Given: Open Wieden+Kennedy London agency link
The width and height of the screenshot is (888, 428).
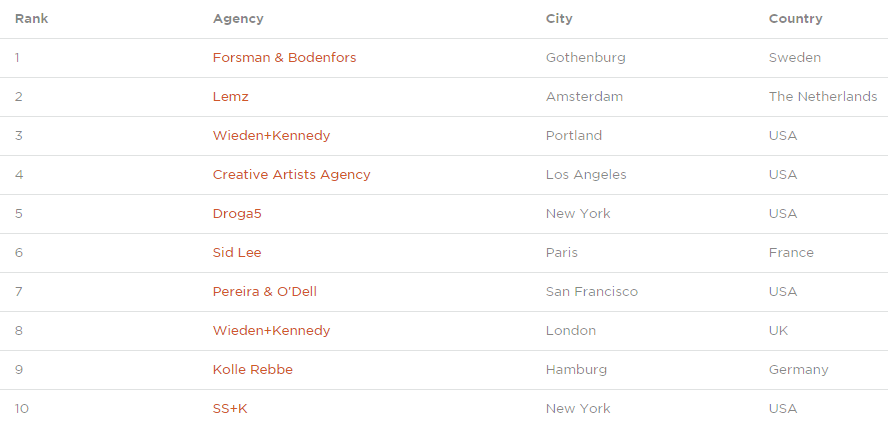Looking at the screenshot, I should click(271, 331).
